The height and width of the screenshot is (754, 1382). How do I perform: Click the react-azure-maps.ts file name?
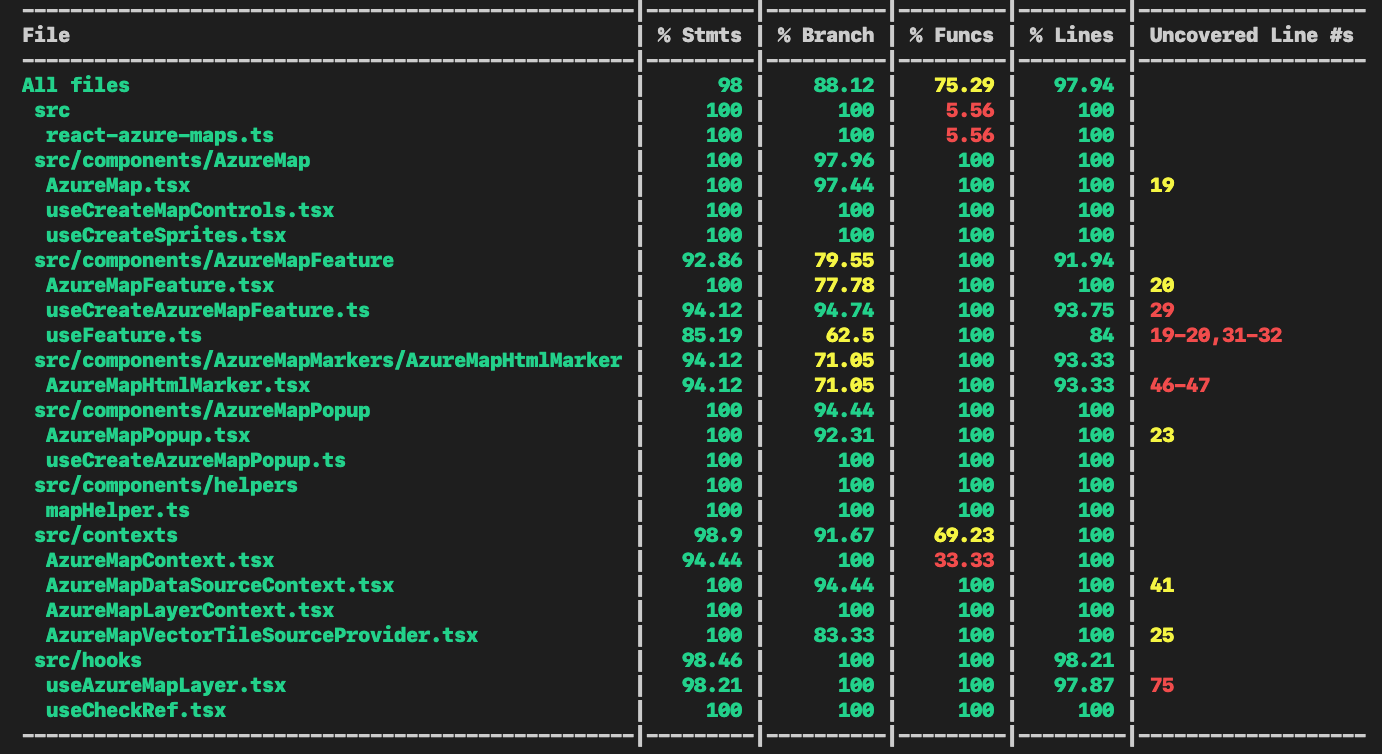(x=160, y=135)
